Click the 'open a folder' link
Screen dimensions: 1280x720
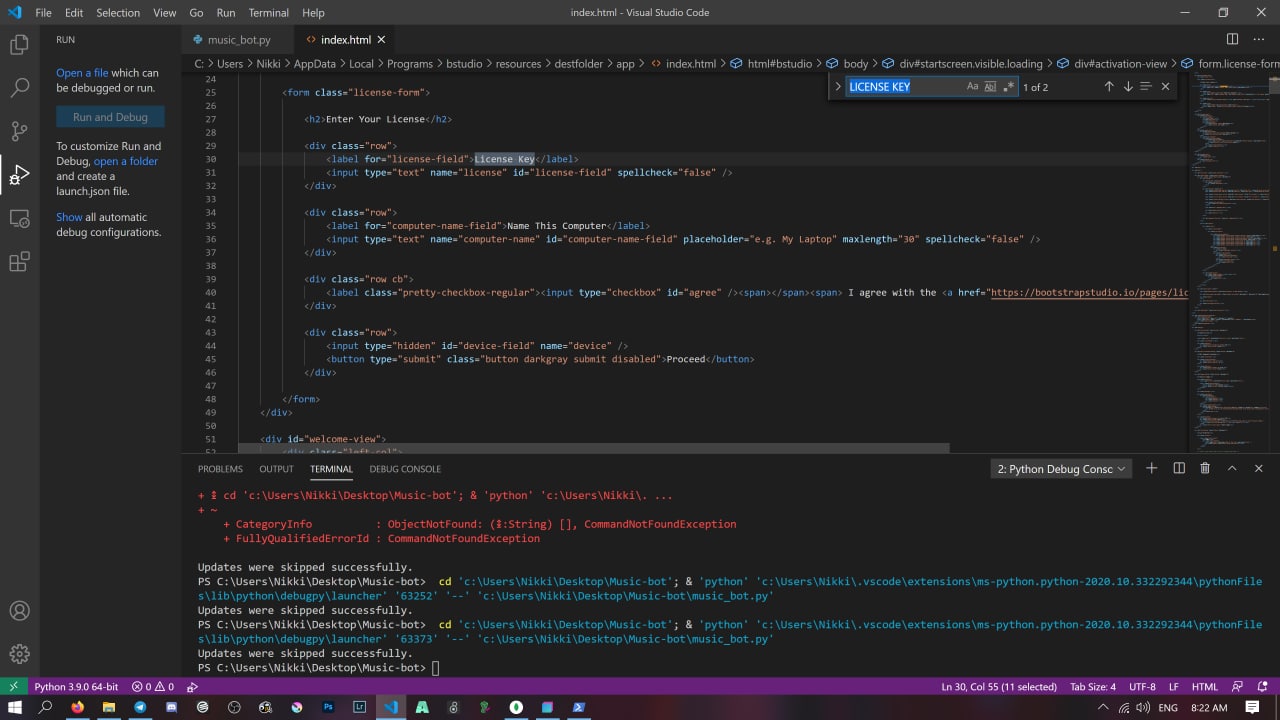(x=126, y=161)
